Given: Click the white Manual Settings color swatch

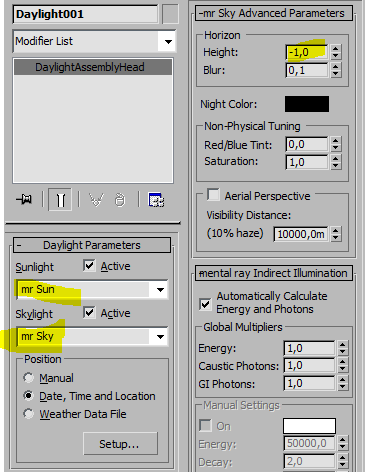Looking at the screenshot, I should pos(309,426).
